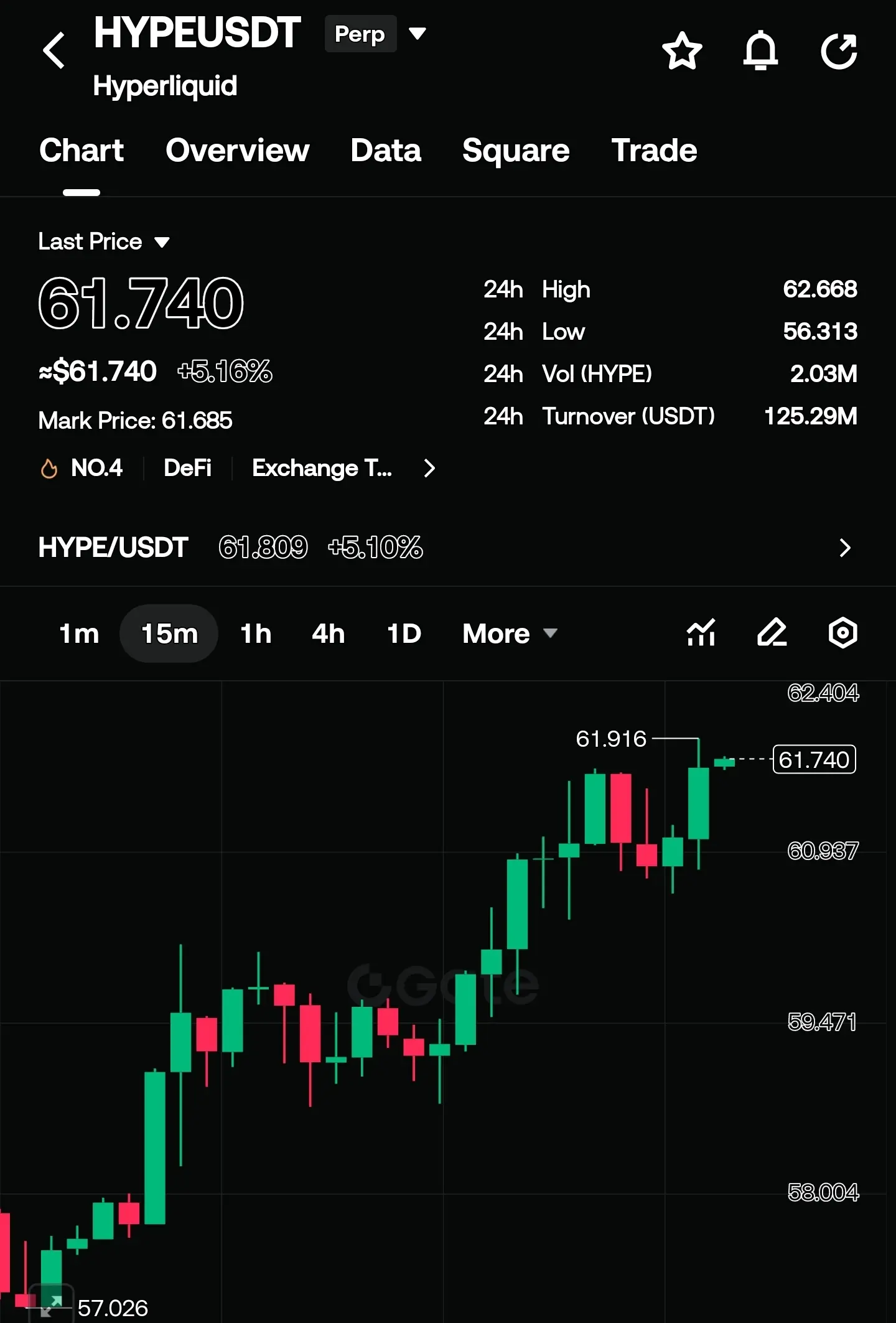Open chart indicators icon
Viewport: 896px width, 1323px height.
click(x=701, y=633)
